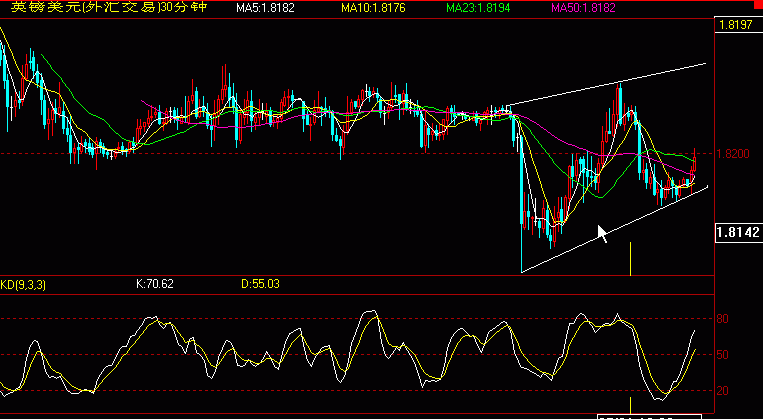Click the yellow time marker in price panel
Viewport: 763px width, 419px height.
[630, 259]
